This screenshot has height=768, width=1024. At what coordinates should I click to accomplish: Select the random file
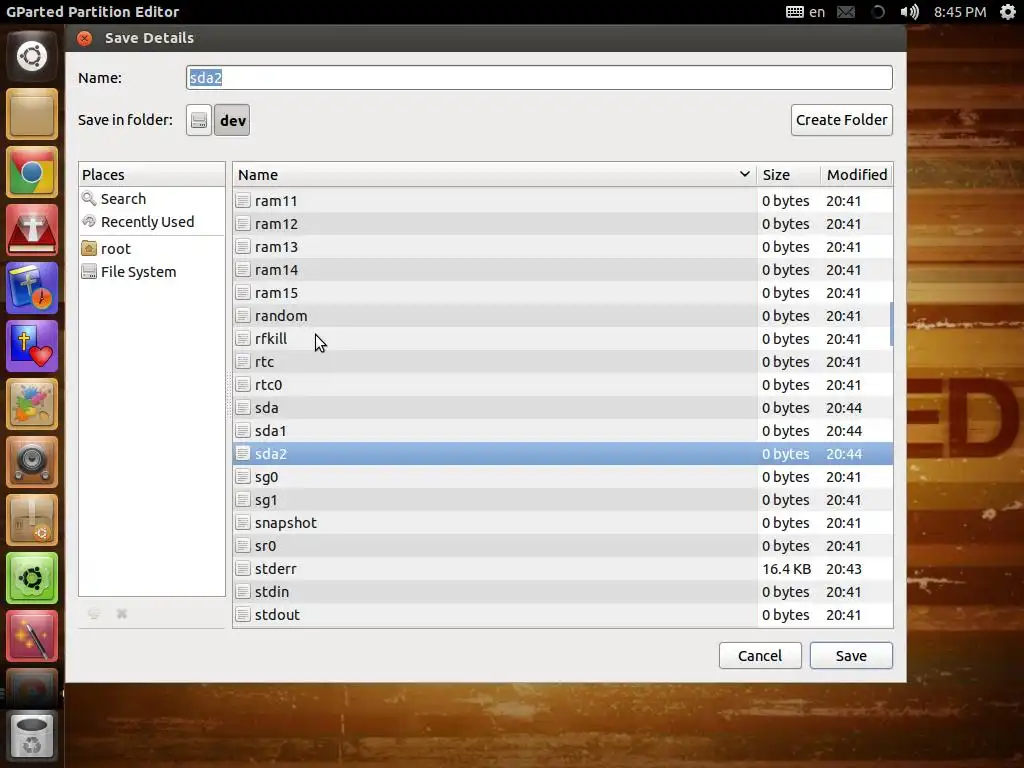(562, 315)
